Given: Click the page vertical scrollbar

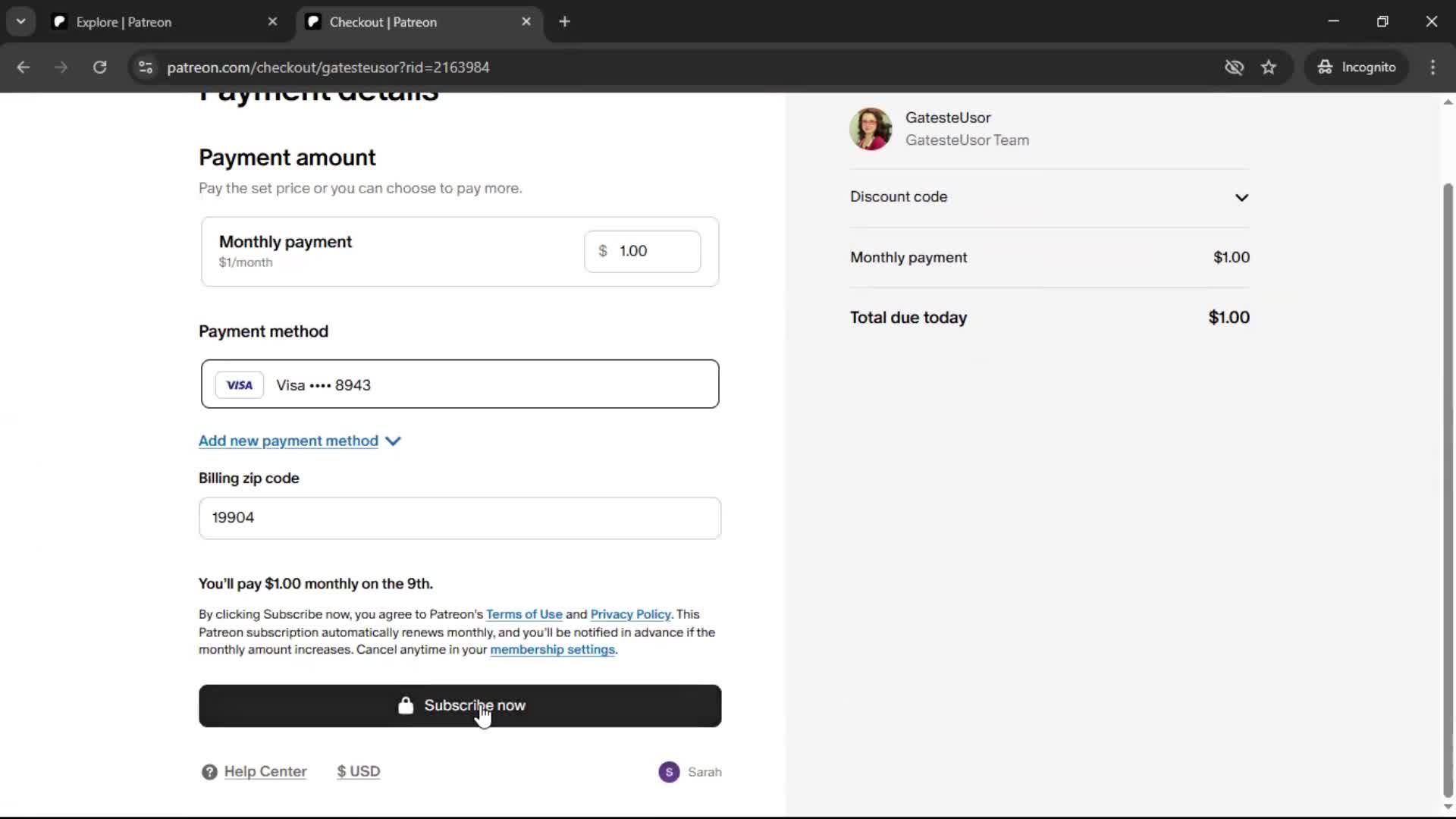Looking at the screenshot, I should pos(1448,491).
